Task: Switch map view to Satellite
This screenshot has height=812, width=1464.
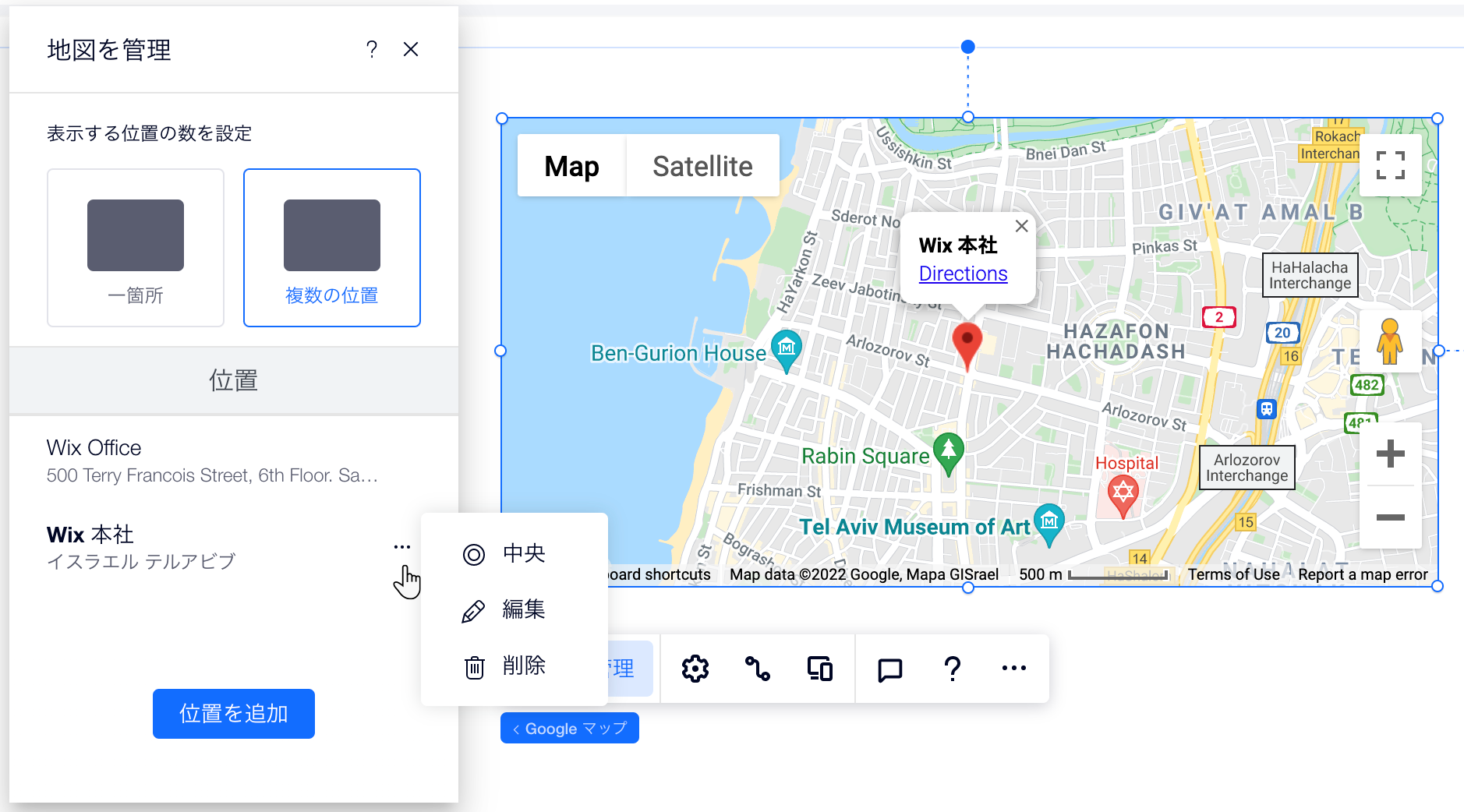Action: (702, 166)
